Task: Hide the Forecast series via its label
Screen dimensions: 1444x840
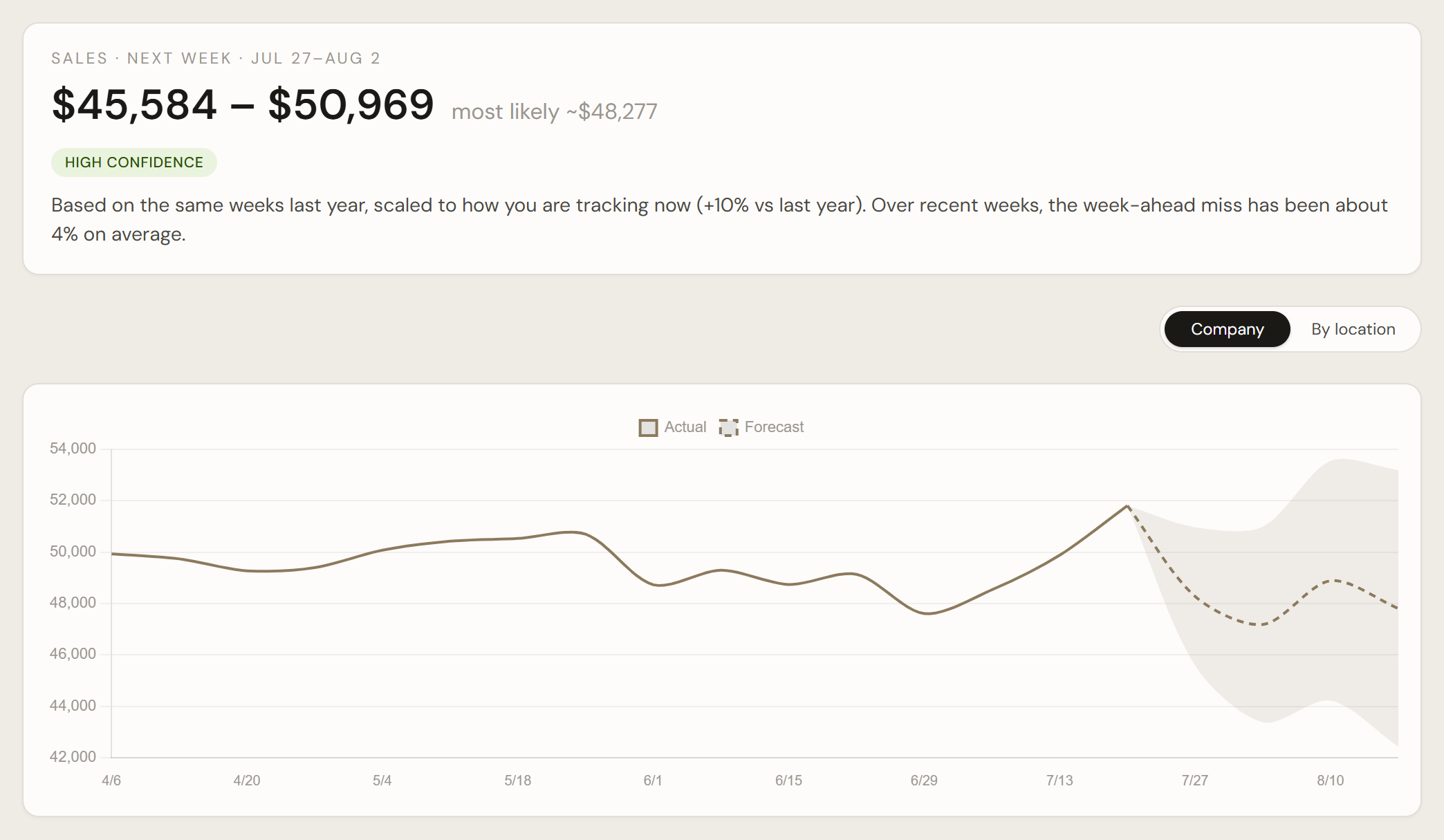Action: click(x=774, y=427)
